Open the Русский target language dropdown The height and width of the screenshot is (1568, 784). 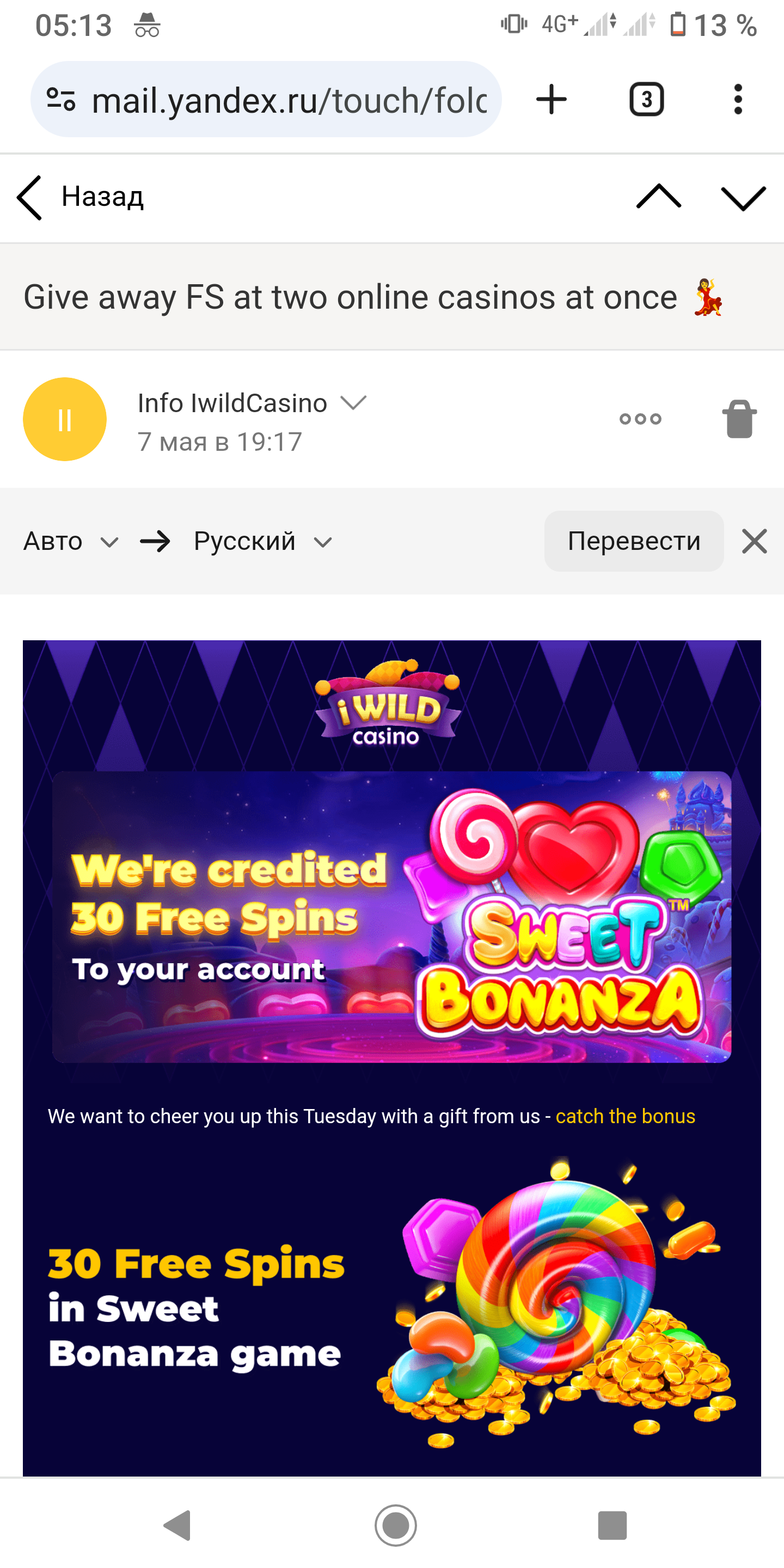pyautogui.click(x=262, y=541)
